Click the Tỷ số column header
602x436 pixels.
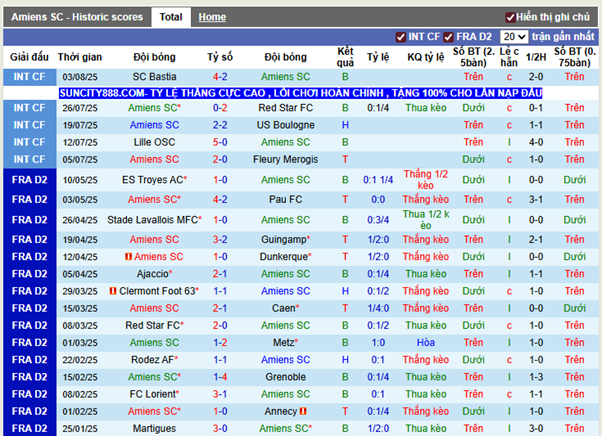[220, 57]
